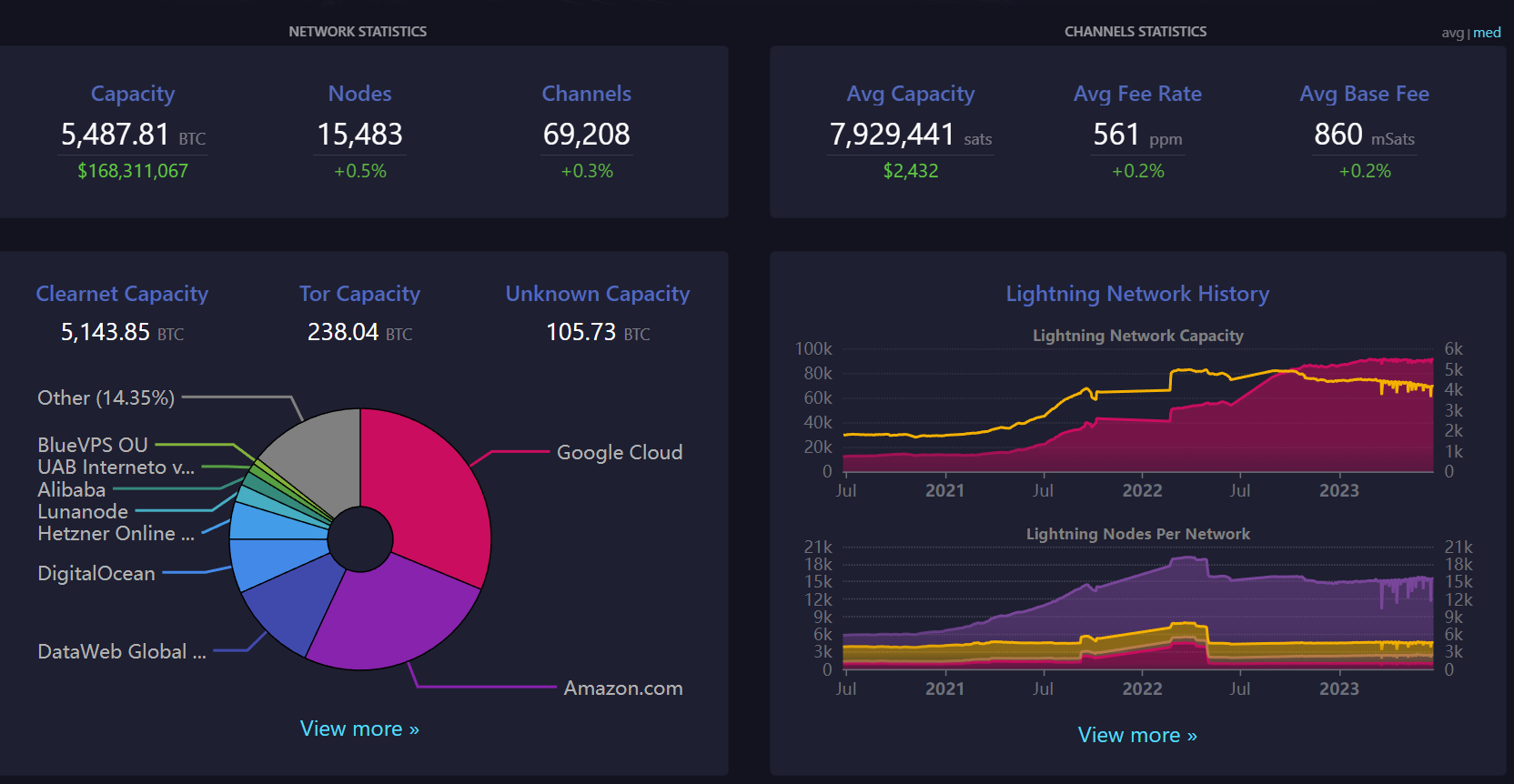Open View more under Lightning Network History
Viewport: 1514px width, 784px height.
click(x=1136, y=735)
